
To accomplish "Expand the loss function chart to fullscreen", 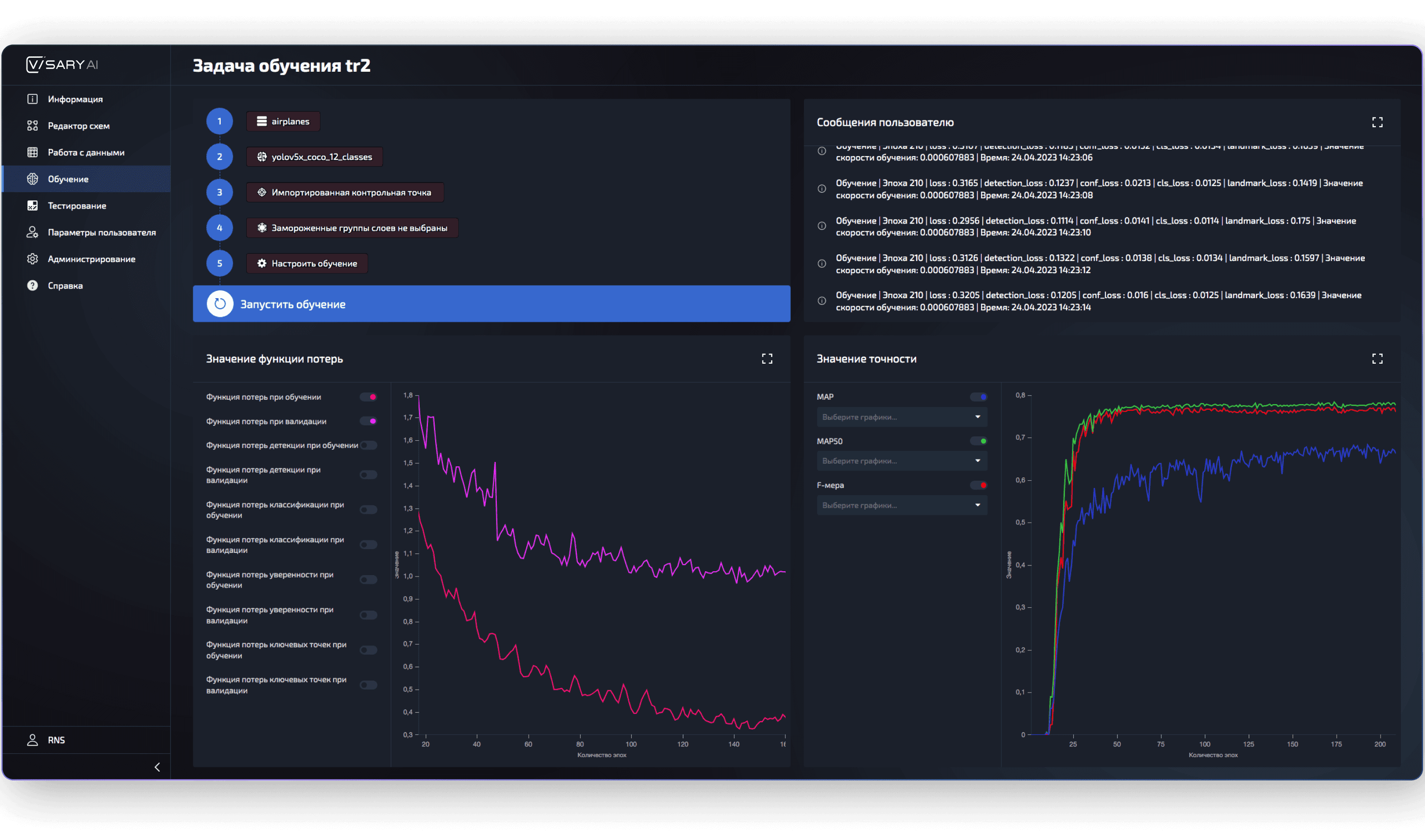I will 767,358.
